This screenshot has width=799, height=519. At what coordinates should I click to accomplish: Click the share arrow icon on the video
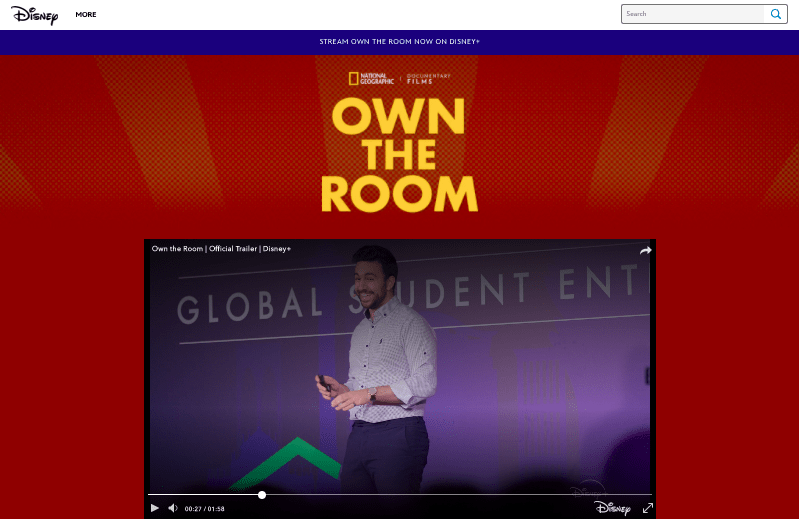646,250
